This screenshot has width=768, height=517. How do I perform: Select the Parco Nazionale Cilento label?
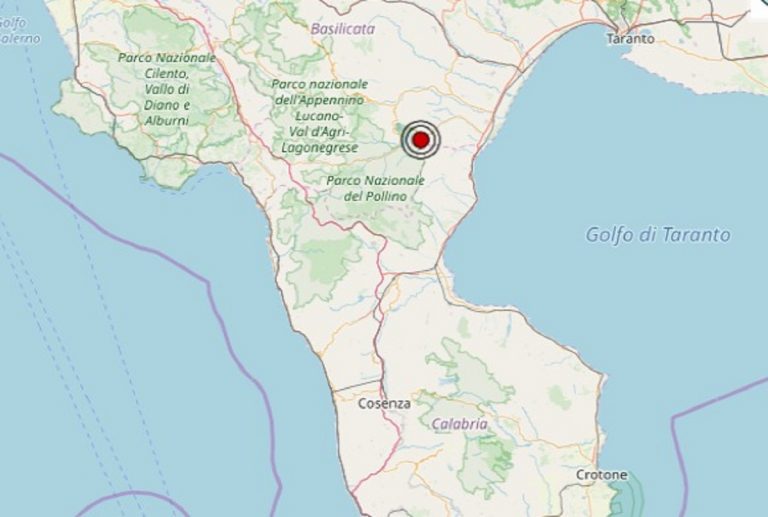(167, 66)
